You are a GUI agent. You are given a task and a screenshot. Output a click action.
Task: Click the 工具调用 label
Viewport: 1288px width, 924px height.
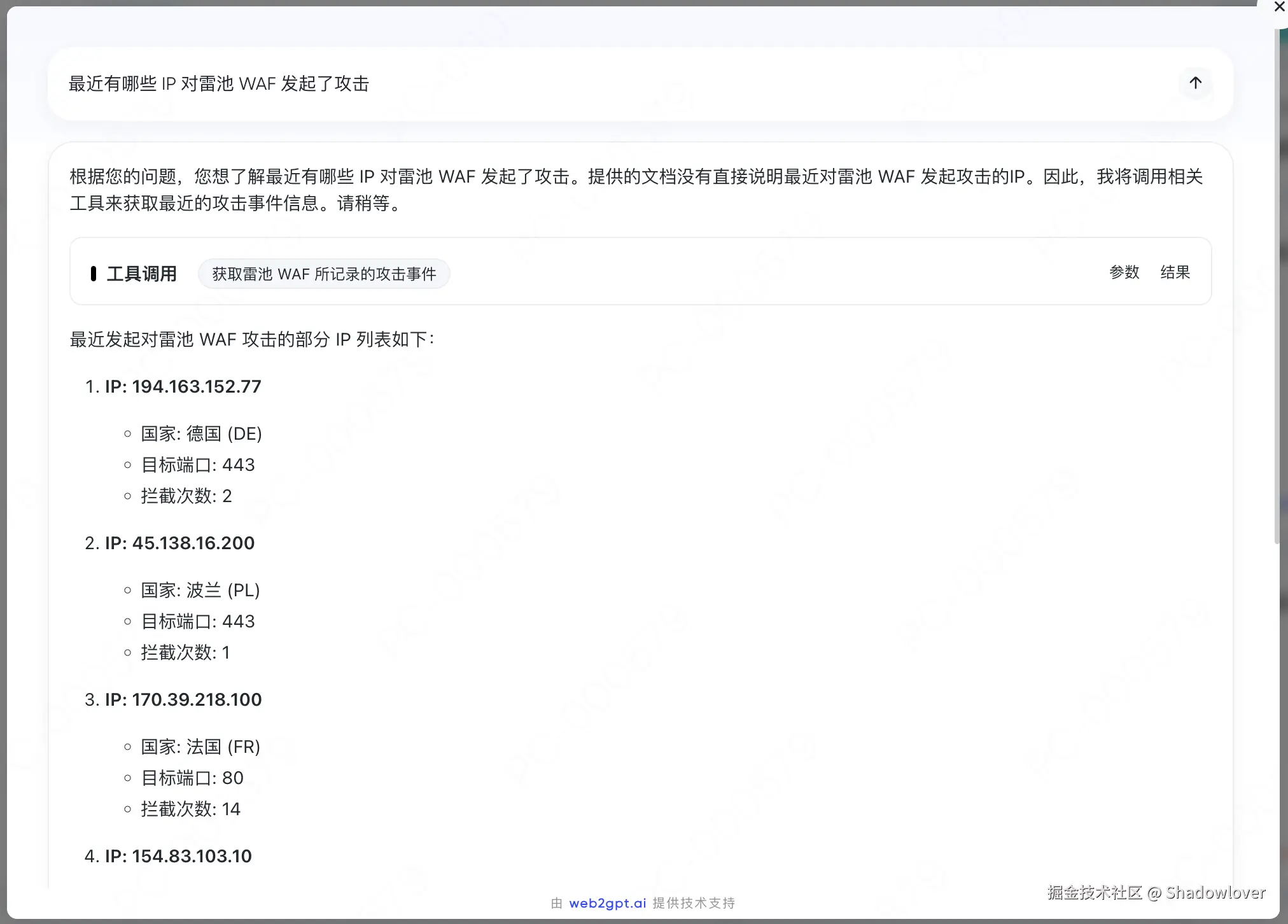141,274
